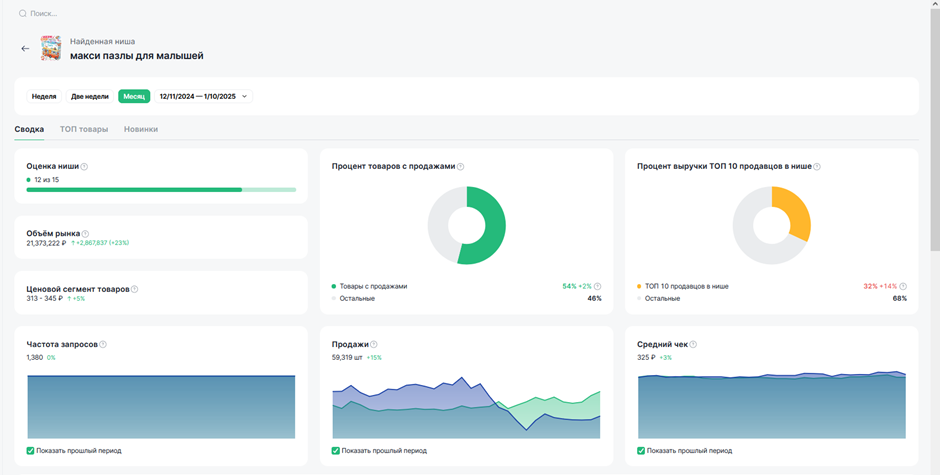
Task: Click the niche rating progress bar
Action: [161, 190]
